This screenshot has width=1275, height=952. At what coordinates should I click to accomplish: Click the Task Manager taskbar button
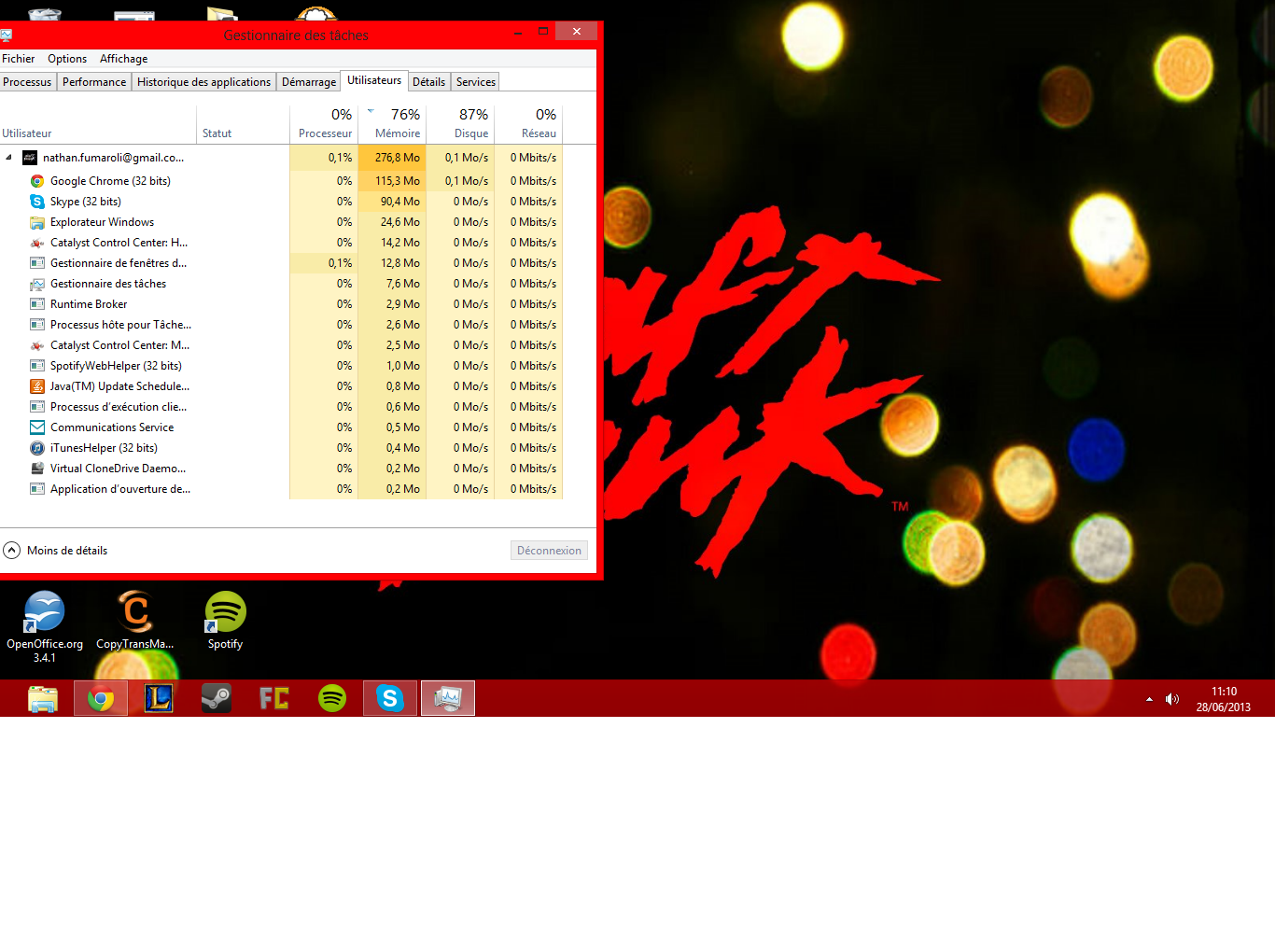(x=448, y=698)
